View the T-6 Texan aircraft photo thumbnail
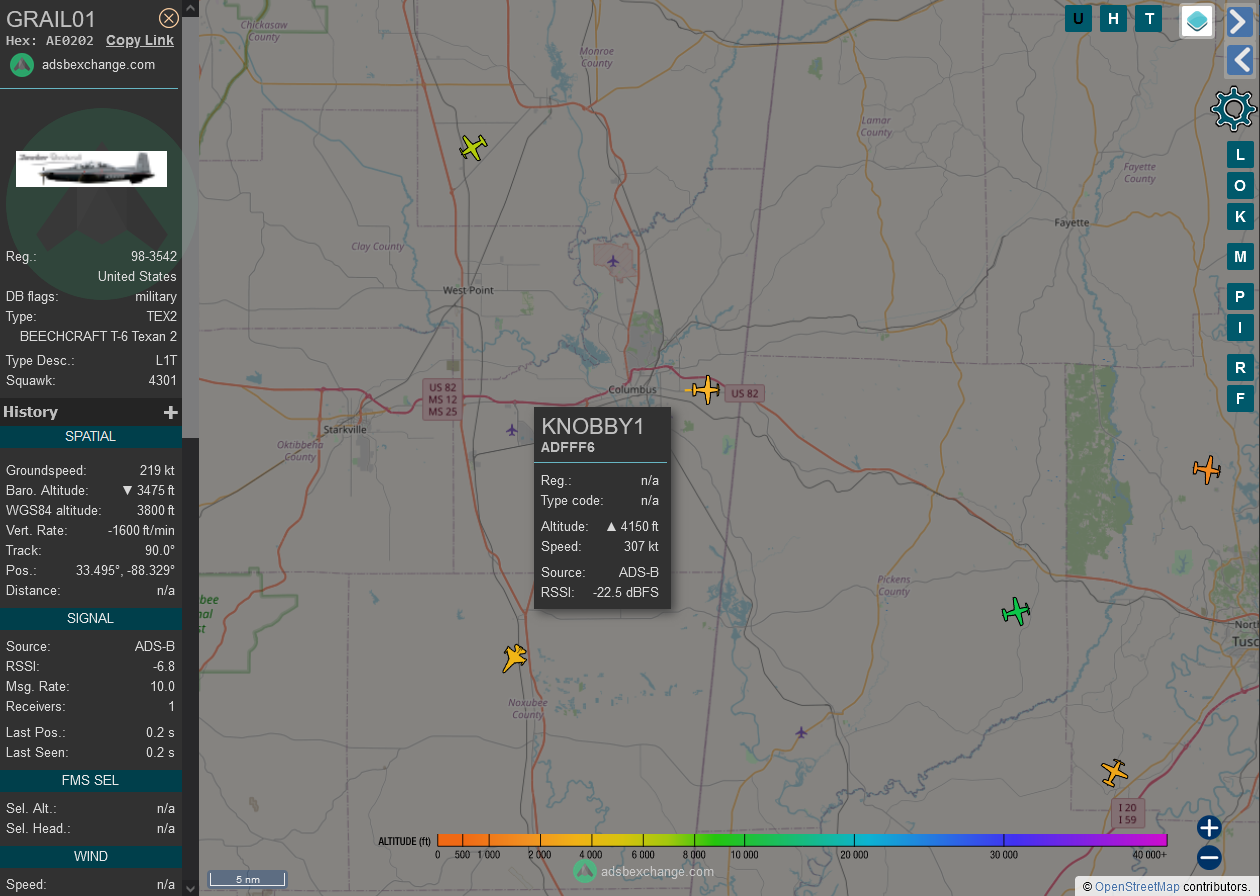The image size is (1260, 896). (91, 169)
